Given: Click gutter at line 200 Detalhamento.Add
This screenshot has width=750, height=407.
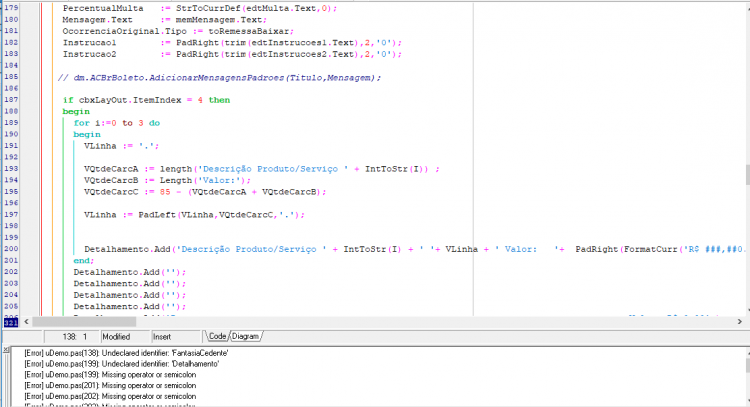Looking at the screenshot, I should point(11,249).
